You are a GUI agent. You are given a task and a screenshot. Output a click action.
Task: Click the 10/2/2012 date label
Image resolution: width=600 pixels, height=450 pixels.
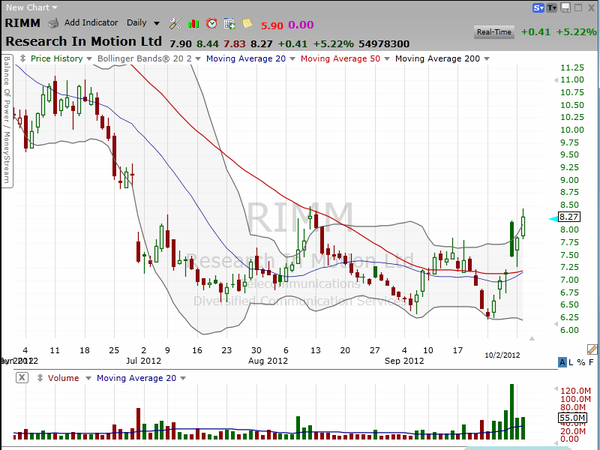coord(502,355)
